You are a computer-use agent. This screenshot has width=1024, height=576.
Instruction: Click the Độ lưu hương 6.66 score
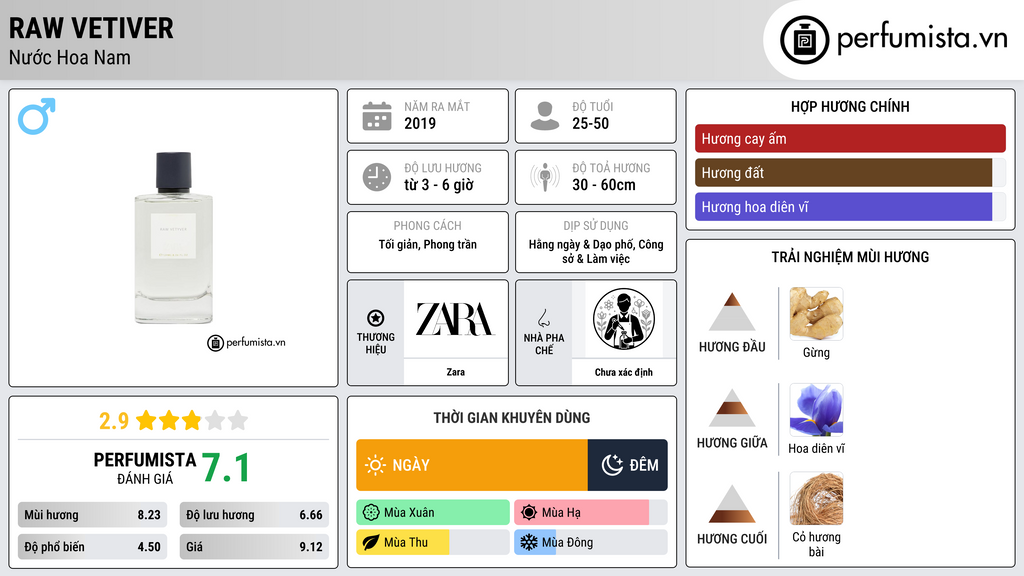point(254,515)
